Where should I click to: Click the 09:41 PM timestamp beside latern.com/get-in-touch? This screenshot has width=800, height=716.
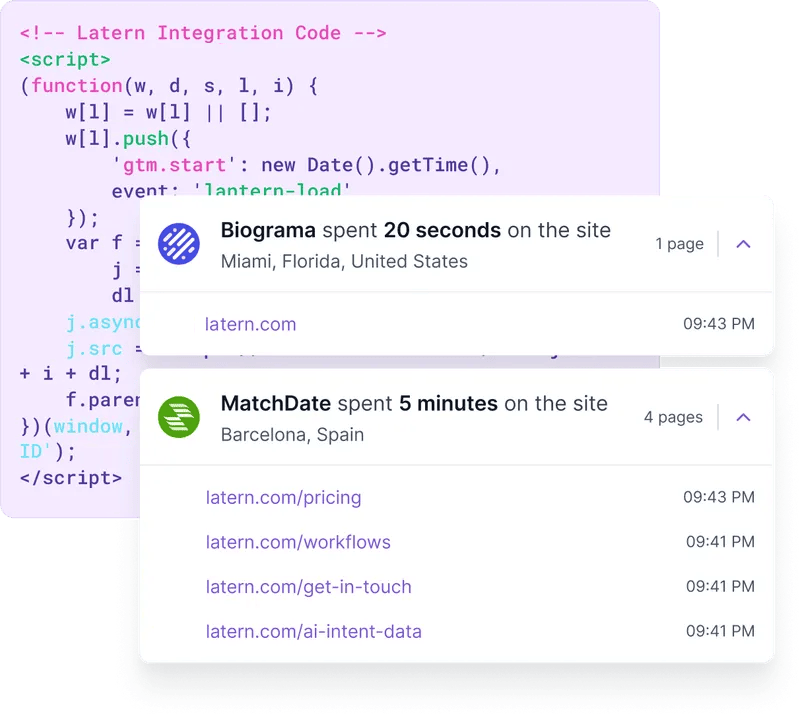720,586
